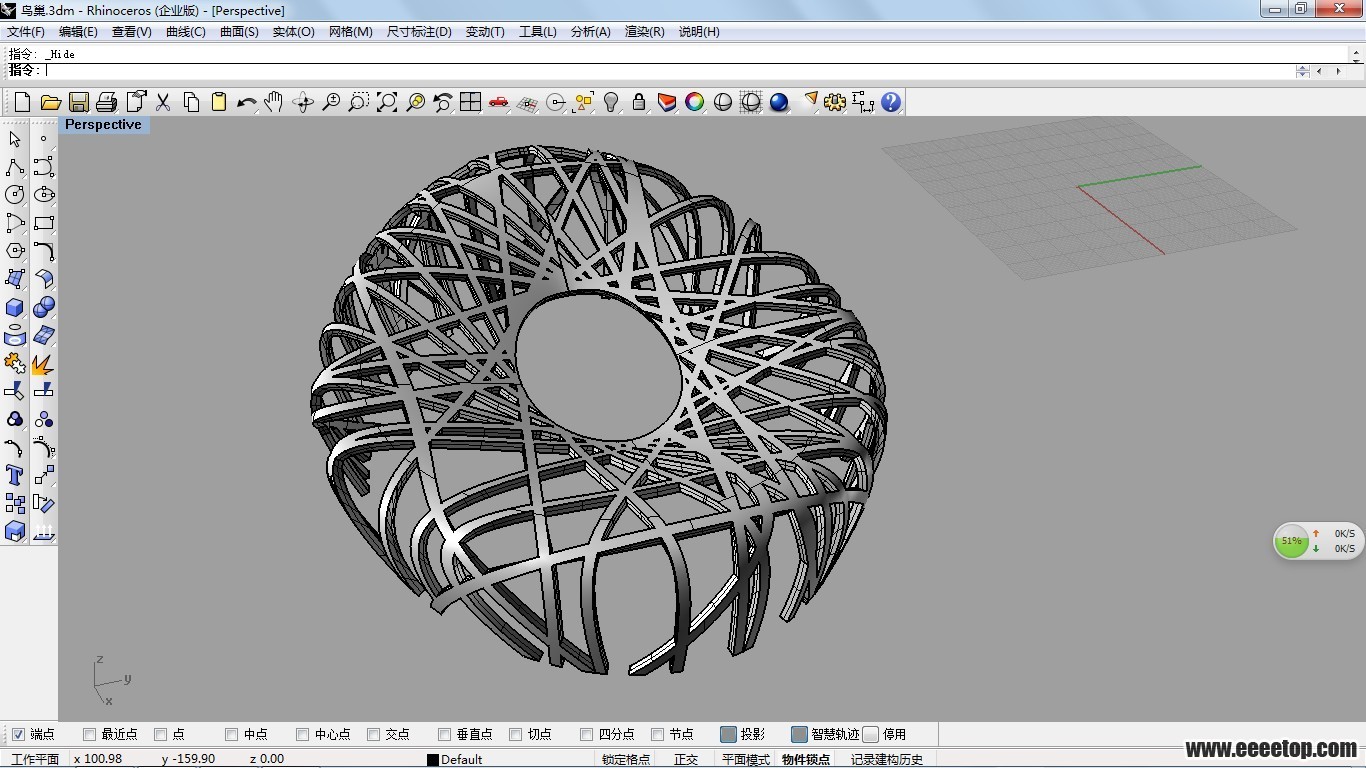1366x768 pixels.
Task: Enable the 垂直点 osnap checkbox
Action: click(x=444, y=734)
